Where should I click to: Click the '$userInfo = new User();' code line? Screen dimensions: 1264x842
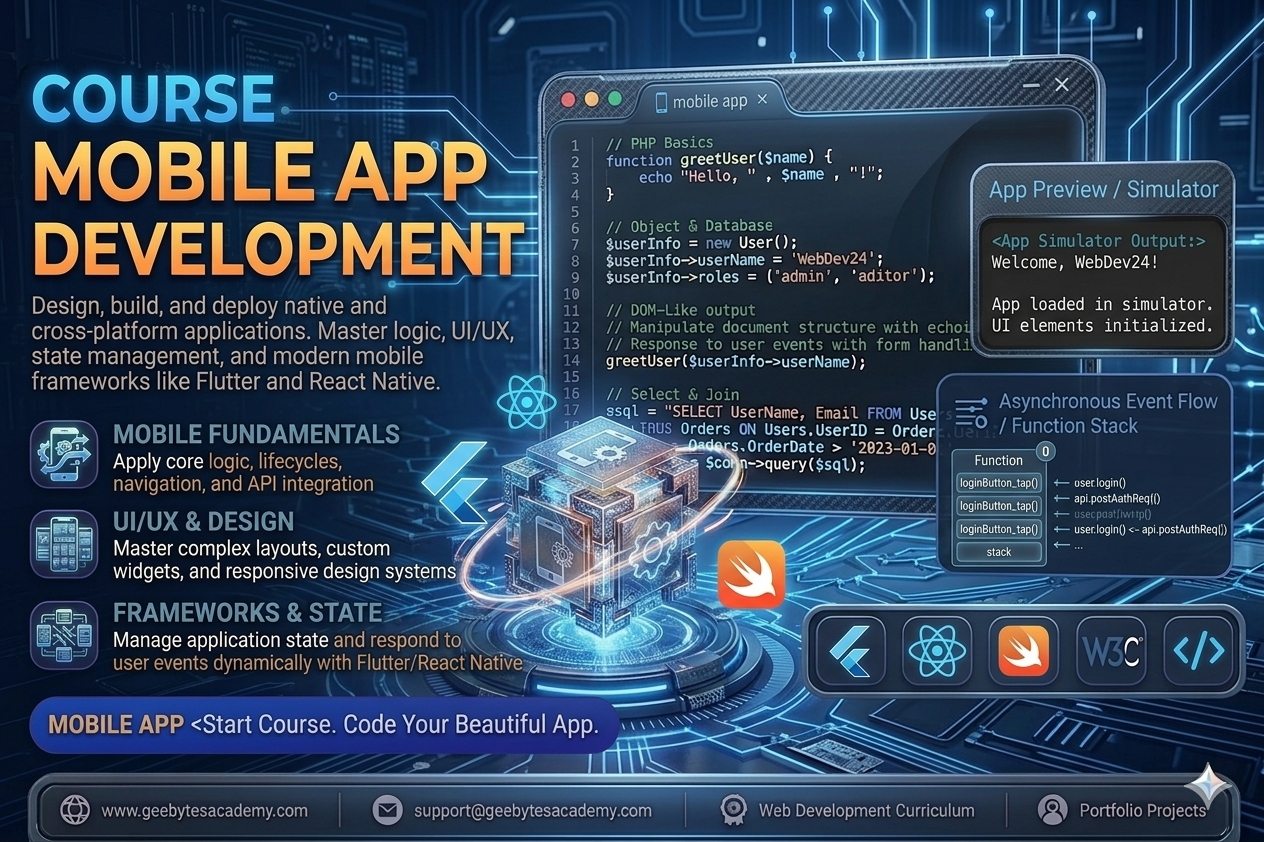click(701, 243)
